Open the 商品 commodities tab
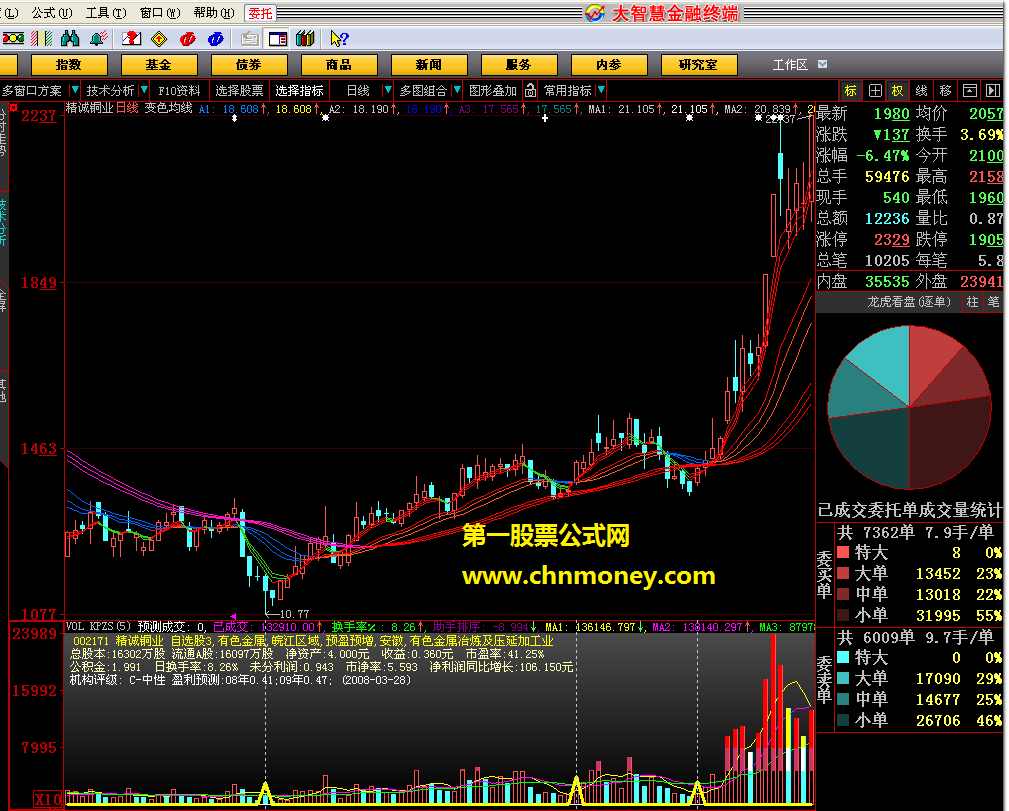Screen dimensions: 1009x811 pyautogui.click(x=339, y=64)
